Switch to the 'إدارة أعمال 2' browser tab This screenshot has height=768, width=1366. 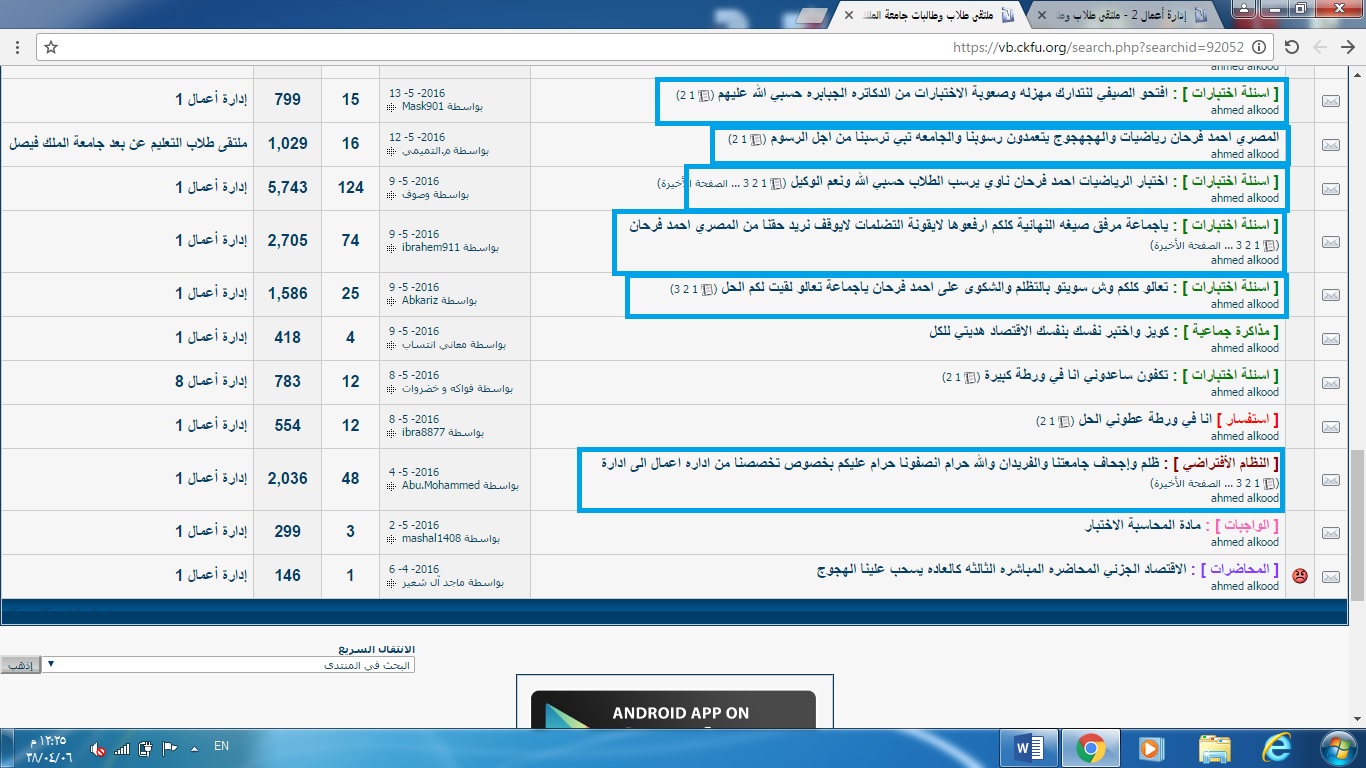click(x=1130, y=15)
